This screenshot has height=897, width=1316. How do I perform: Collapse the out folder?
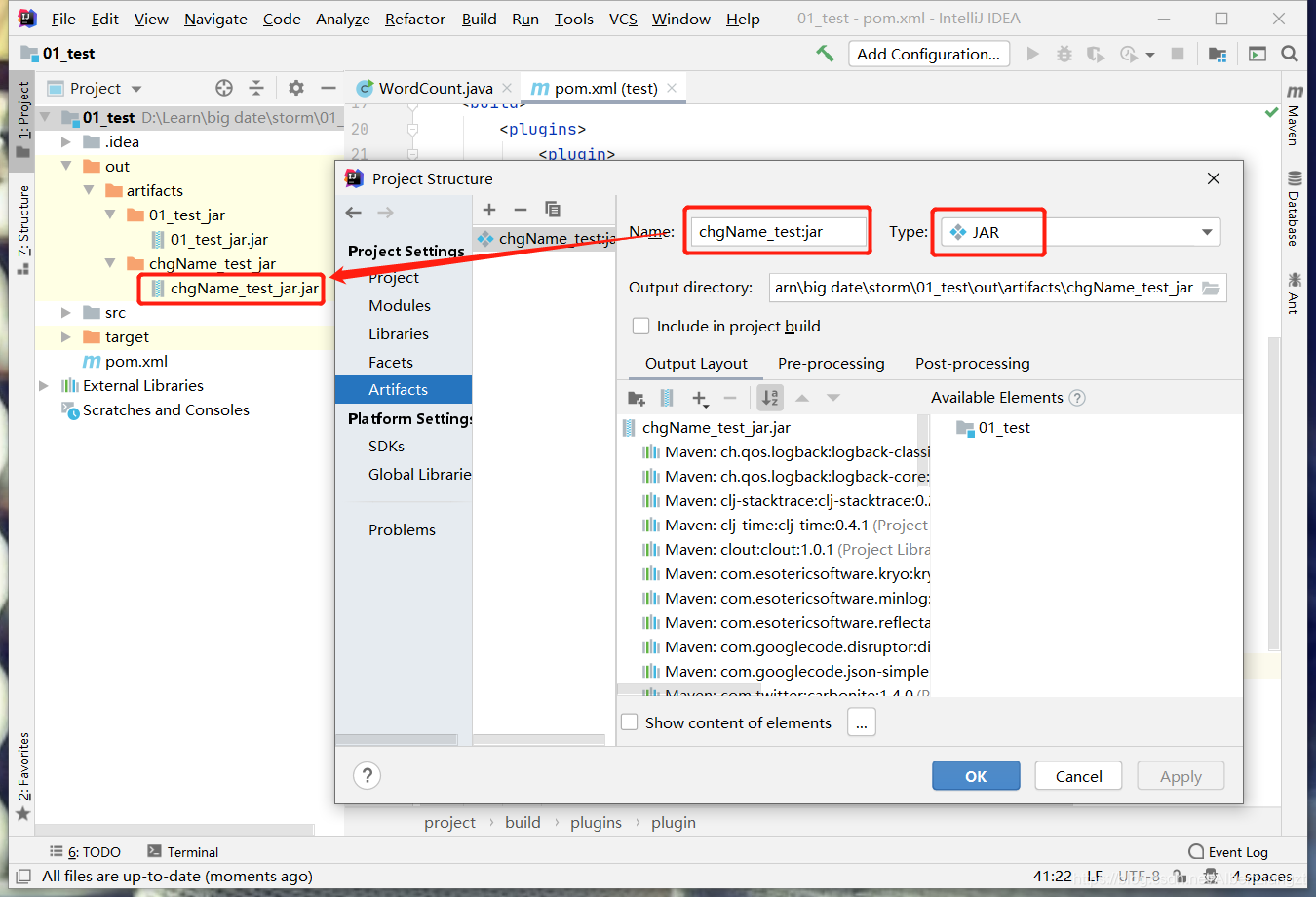pyautogui.click(x=66, y=166)
